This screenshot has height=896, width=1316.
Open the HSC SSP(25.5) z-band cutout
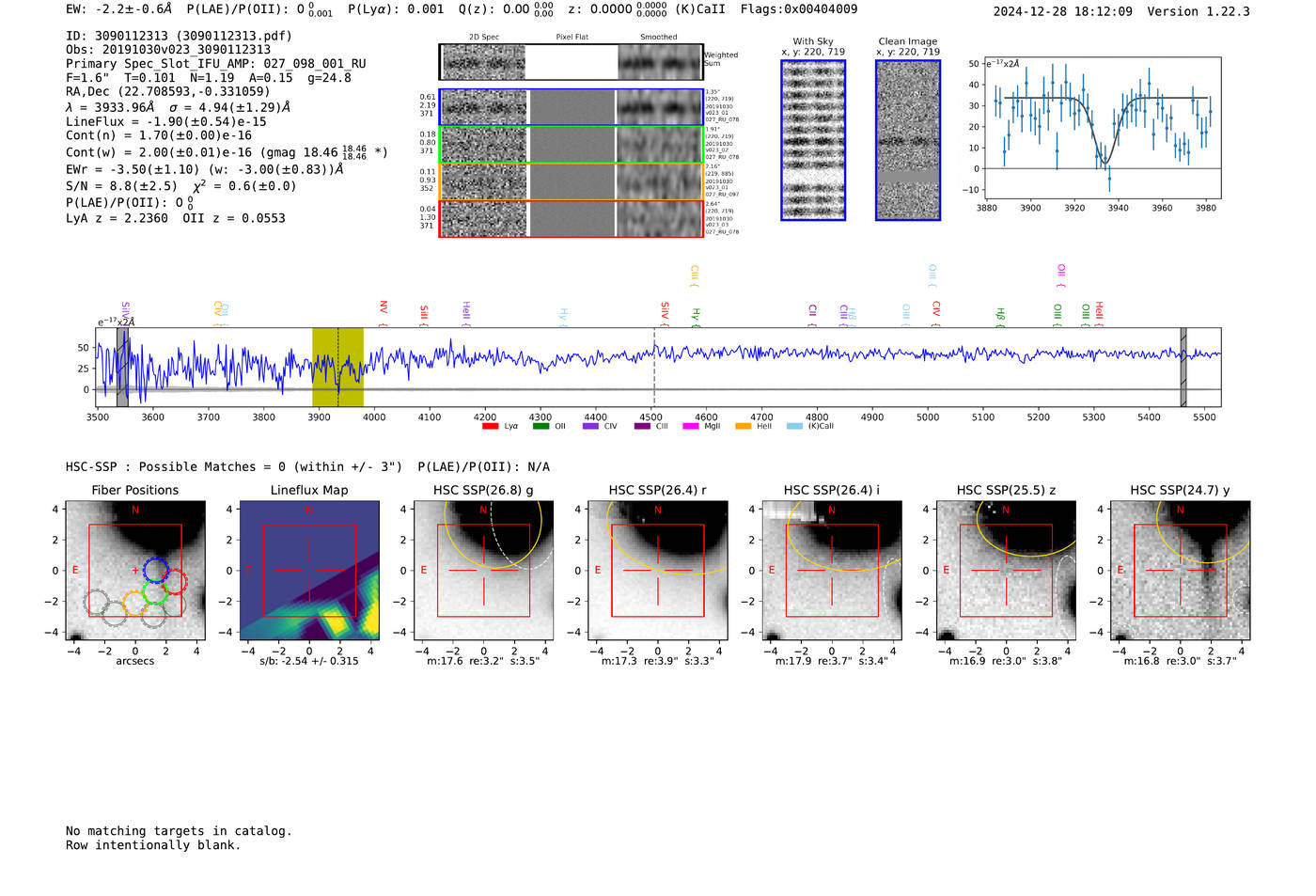1006,570
